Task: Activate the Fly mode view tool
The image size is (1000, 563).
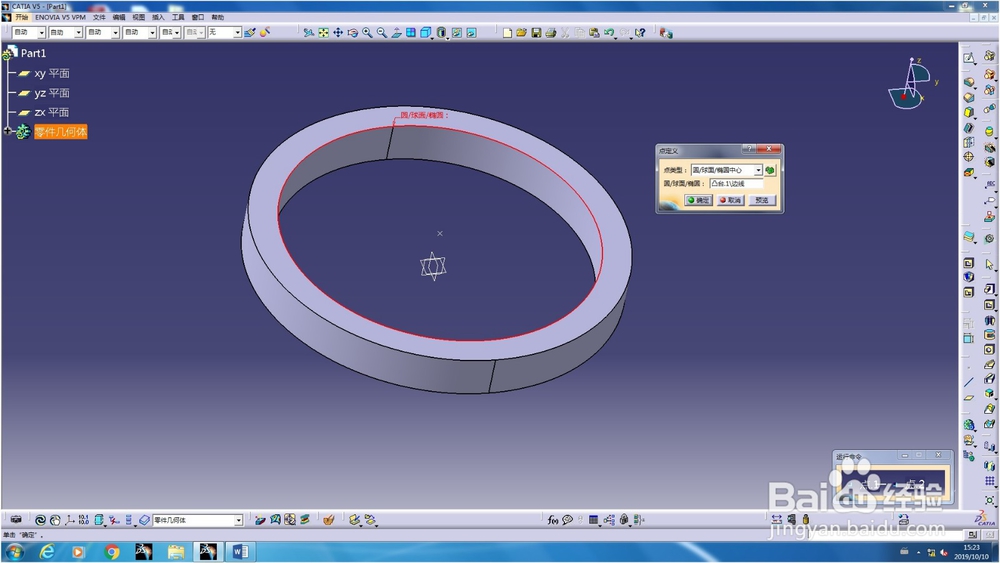Action: tap(309, 33)
